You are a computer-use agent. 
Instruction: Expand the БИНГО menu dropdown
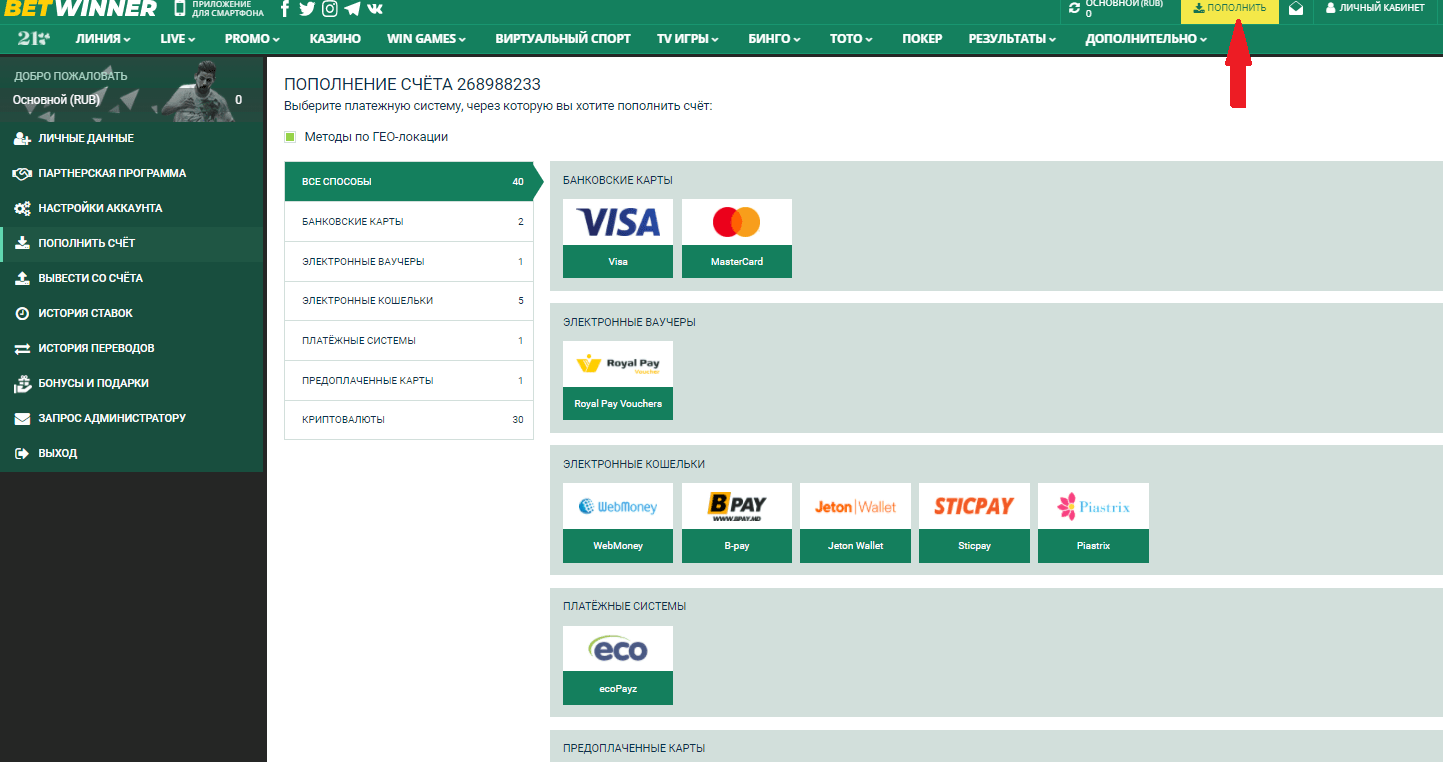point(774,39)
